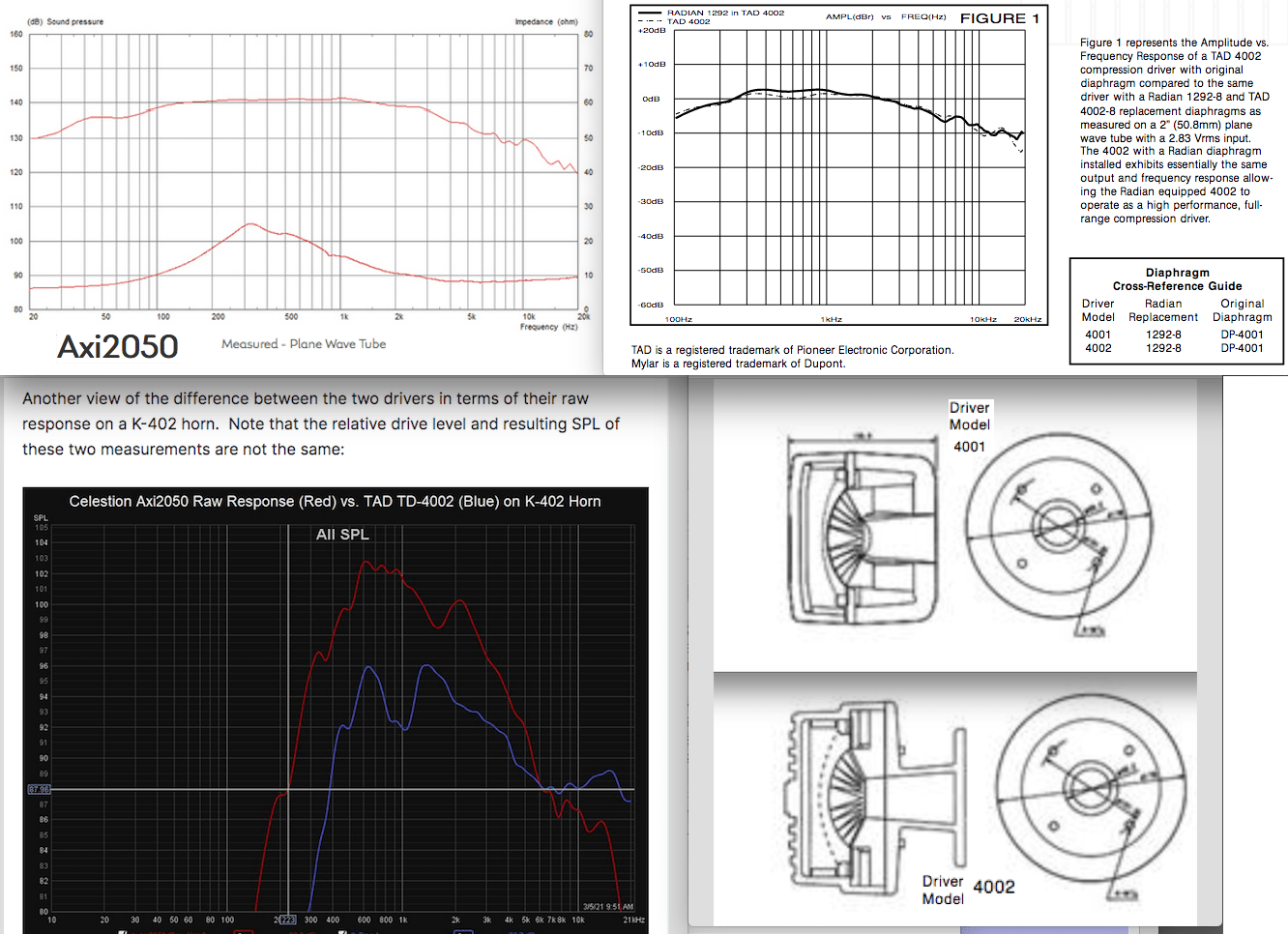The height and width of the screenshot is (934, 1288).
Task: Click the Driver Model 4001 cross-section drawing
Action: tap(863, 531)
